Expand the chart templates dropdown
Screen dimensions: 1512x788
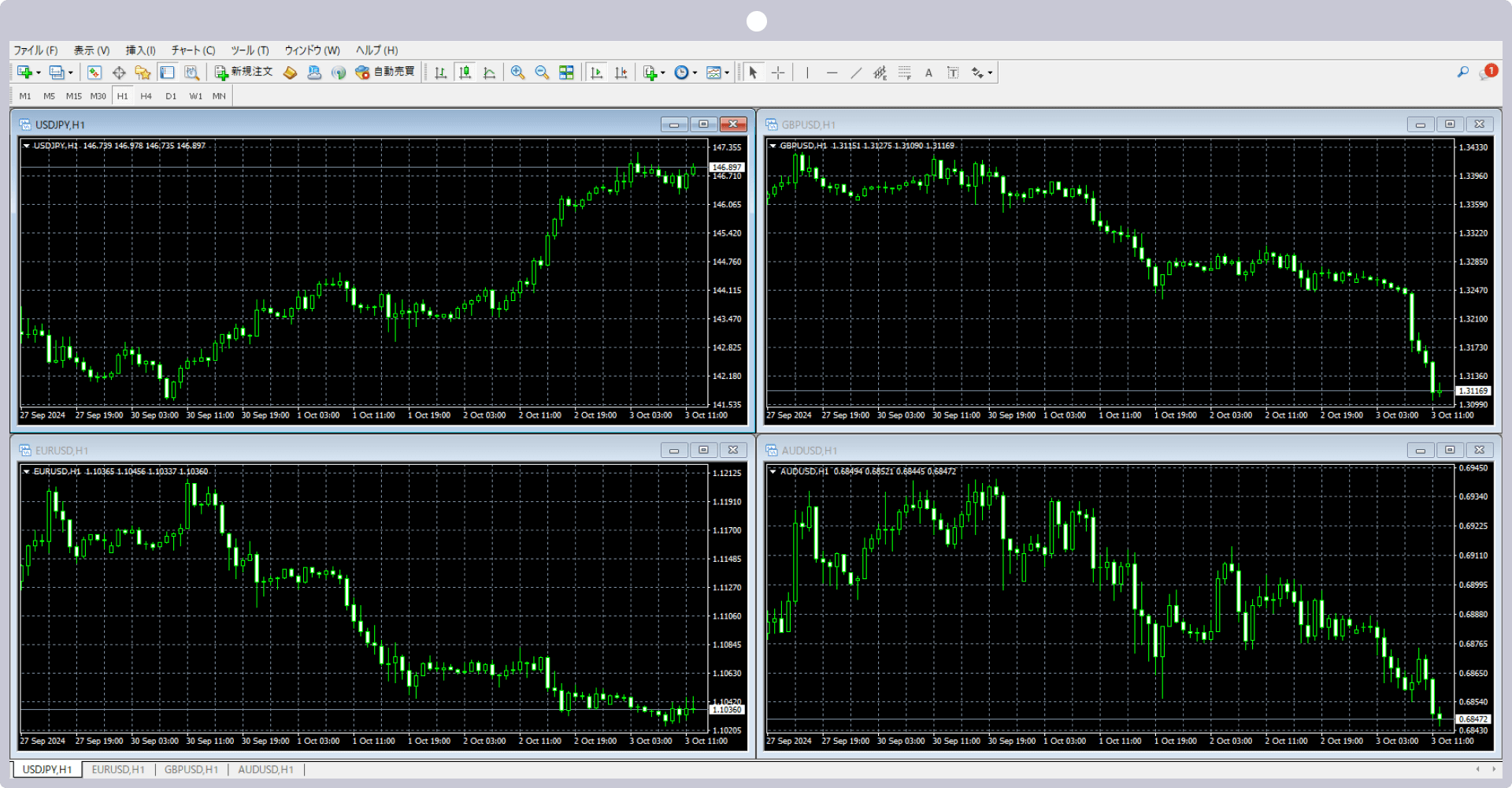pos(726,72)
